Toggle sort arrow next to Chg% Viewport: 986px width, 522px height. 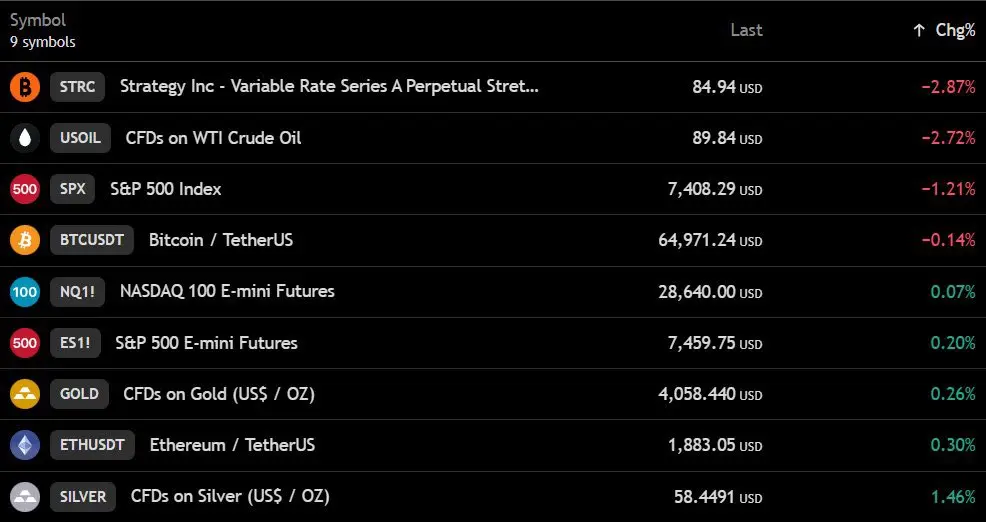click(x=919, y=30)
